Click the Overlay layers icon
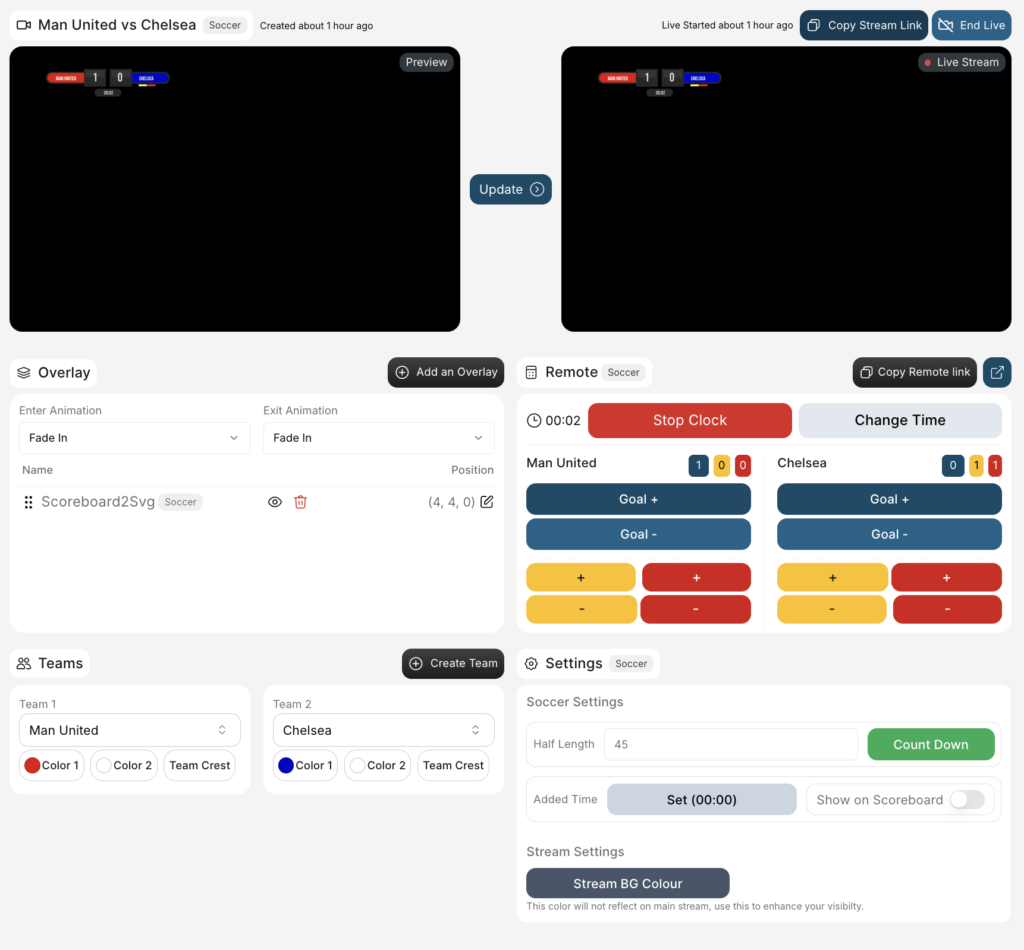Viewport: 1024px width, 950px height. [x=24, y=372]
